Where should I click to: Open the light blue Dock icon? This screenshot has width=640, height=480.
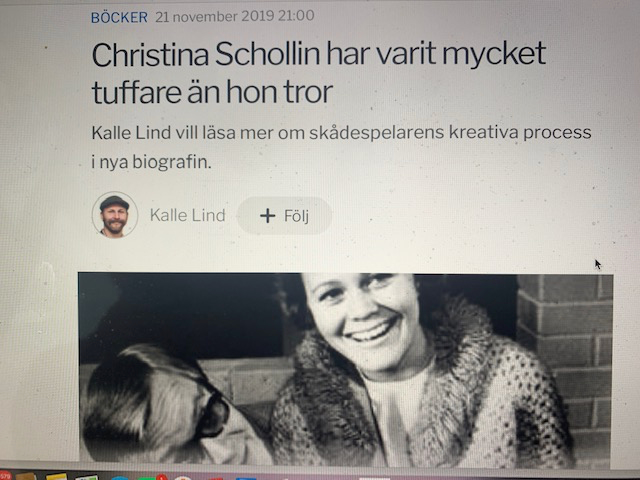point(120,478)
